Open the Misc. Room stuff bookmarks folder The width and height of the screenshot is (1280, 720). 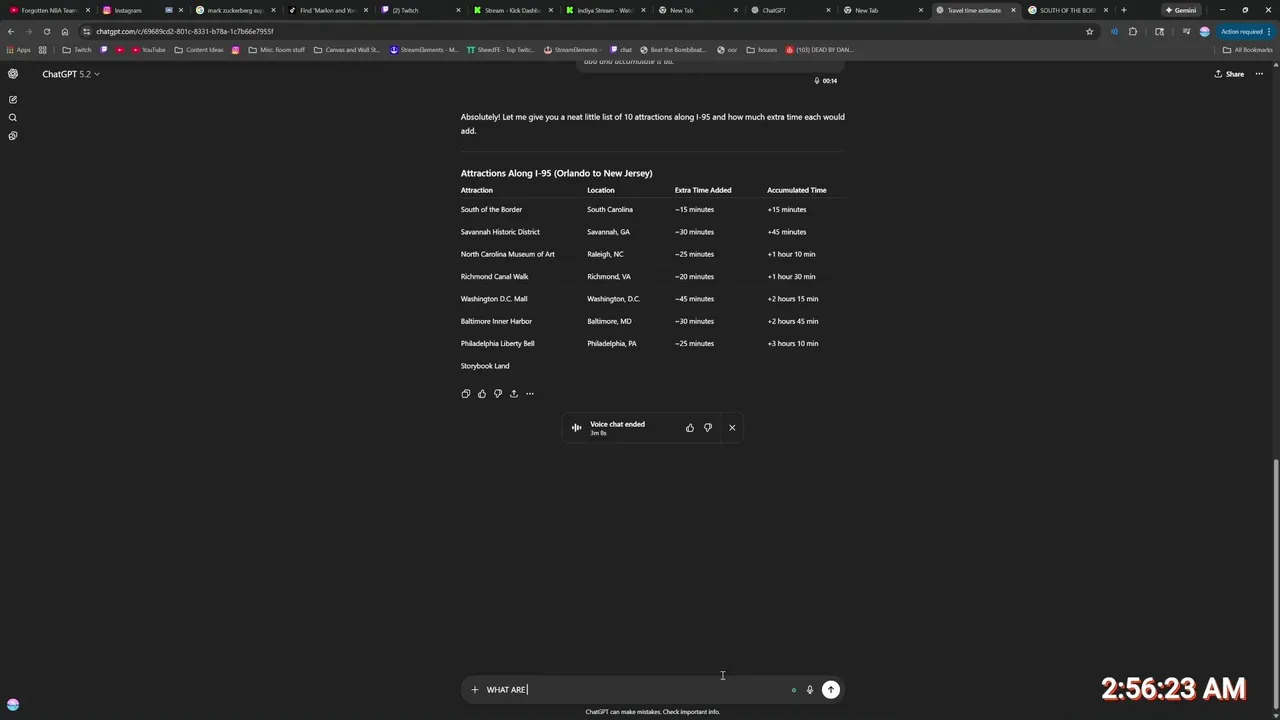pyautogui.click(x=277, y=50)
